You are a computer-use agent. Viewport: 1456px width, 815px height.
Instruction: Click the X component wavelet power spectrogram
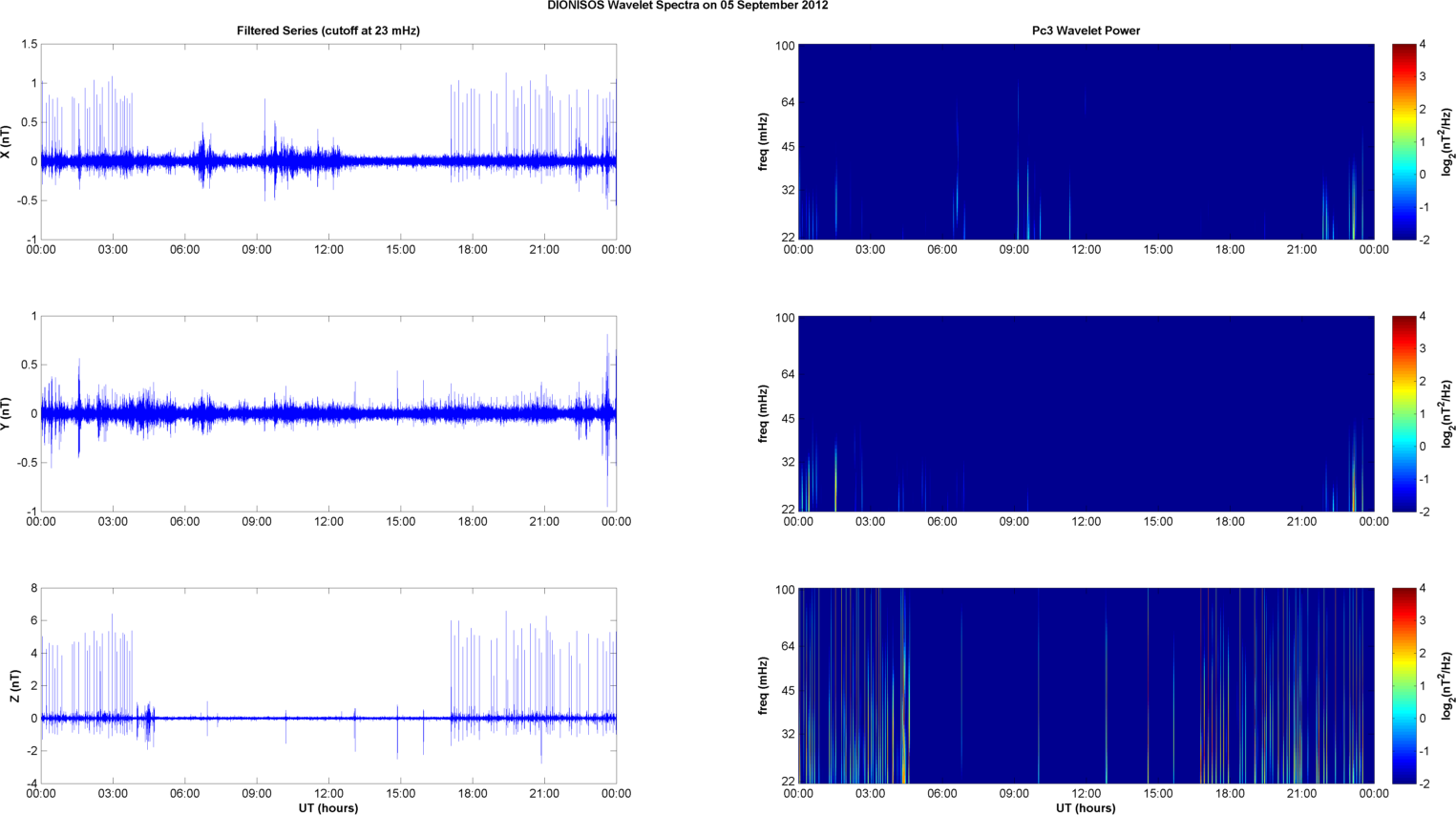click(1086, 142)
